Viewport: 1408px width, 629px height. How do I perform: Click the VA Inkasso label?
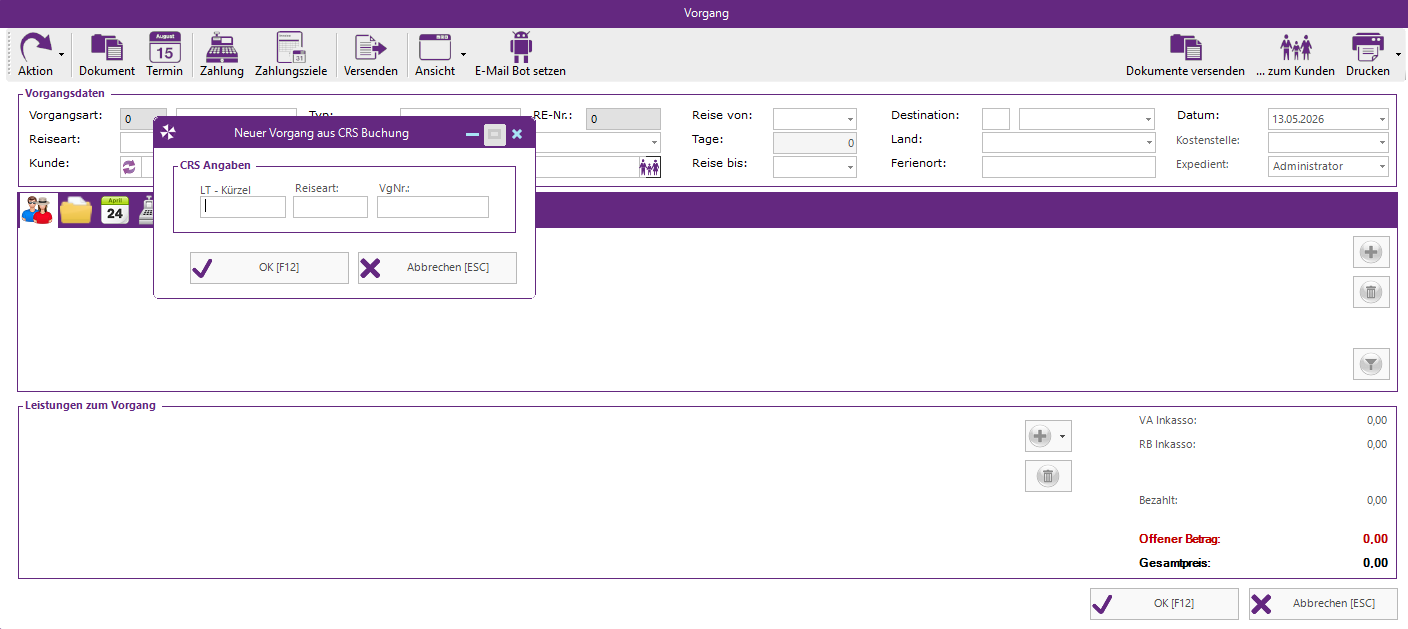click(x=1167, y=420)
